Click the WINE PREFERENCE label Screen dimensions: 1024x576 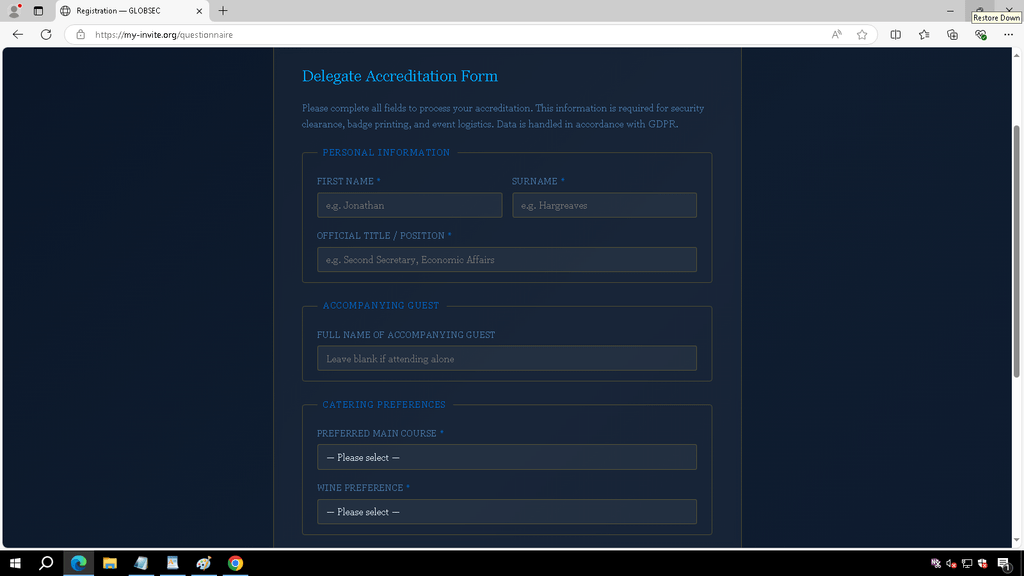click(360, 487)
